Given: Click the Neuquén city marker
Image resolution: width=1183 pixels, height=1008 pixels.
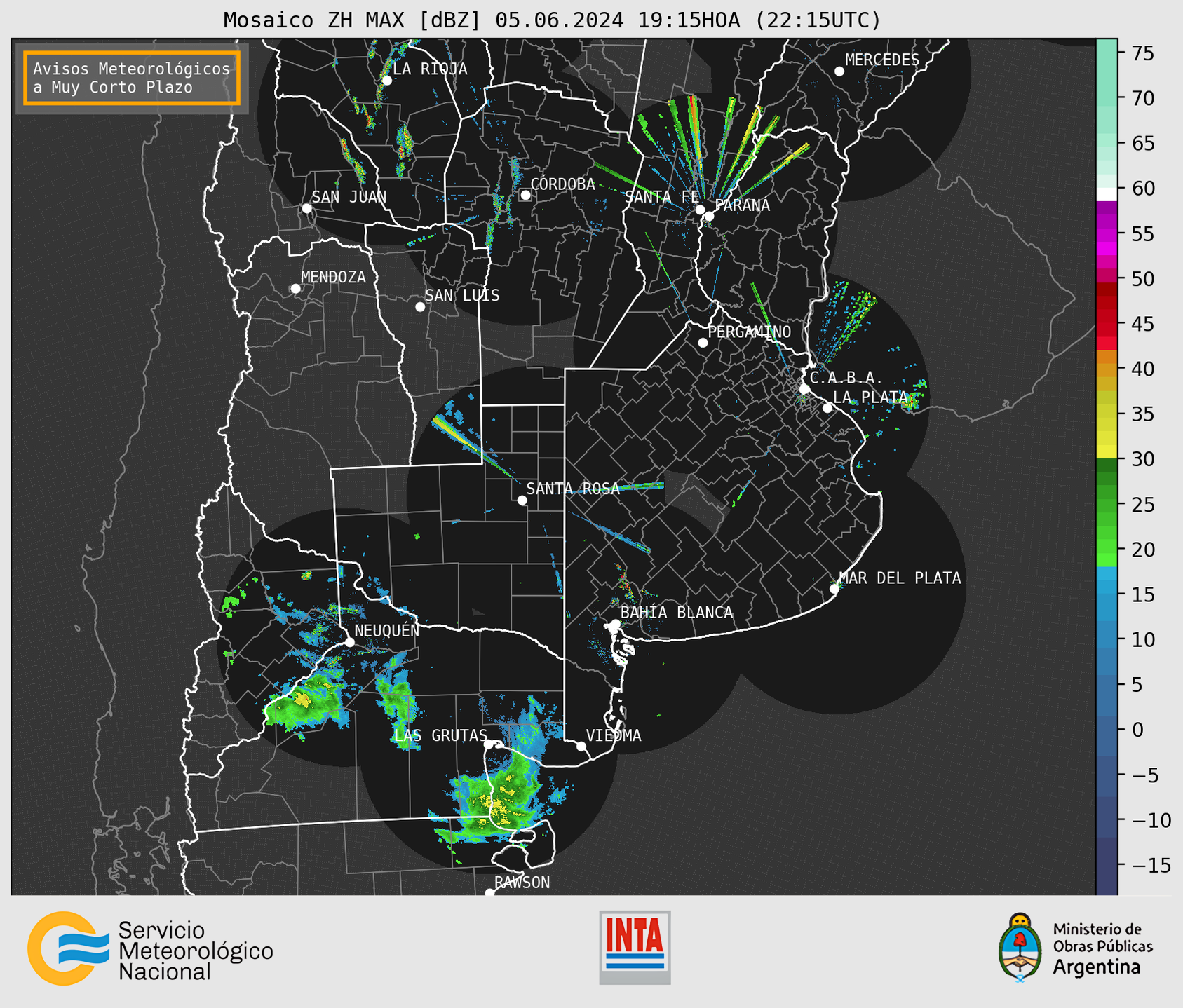Looking at the screenshot, I should point(349,642).
